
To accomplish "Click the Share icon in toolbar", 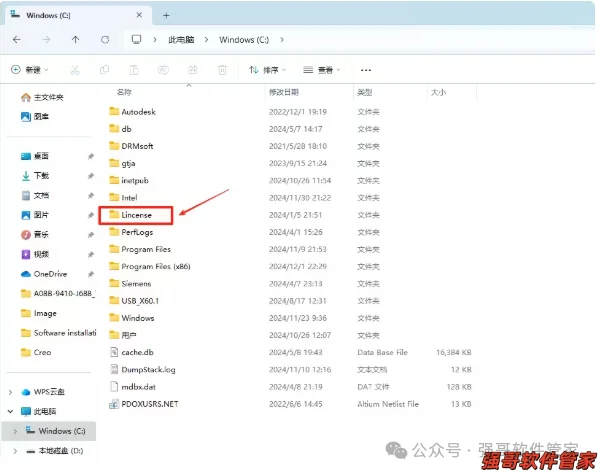I will pos(193,70).
